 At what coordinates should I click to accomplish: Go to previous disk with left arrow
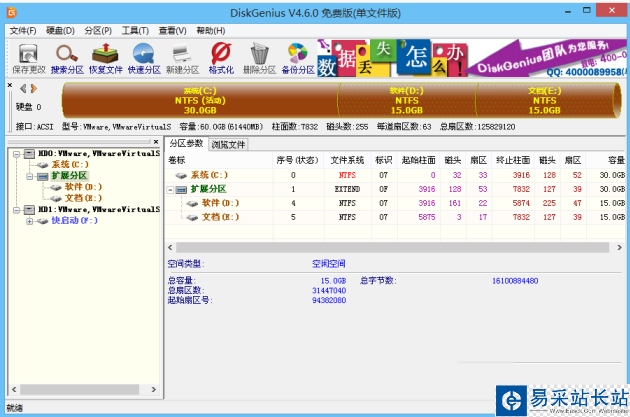23,88
